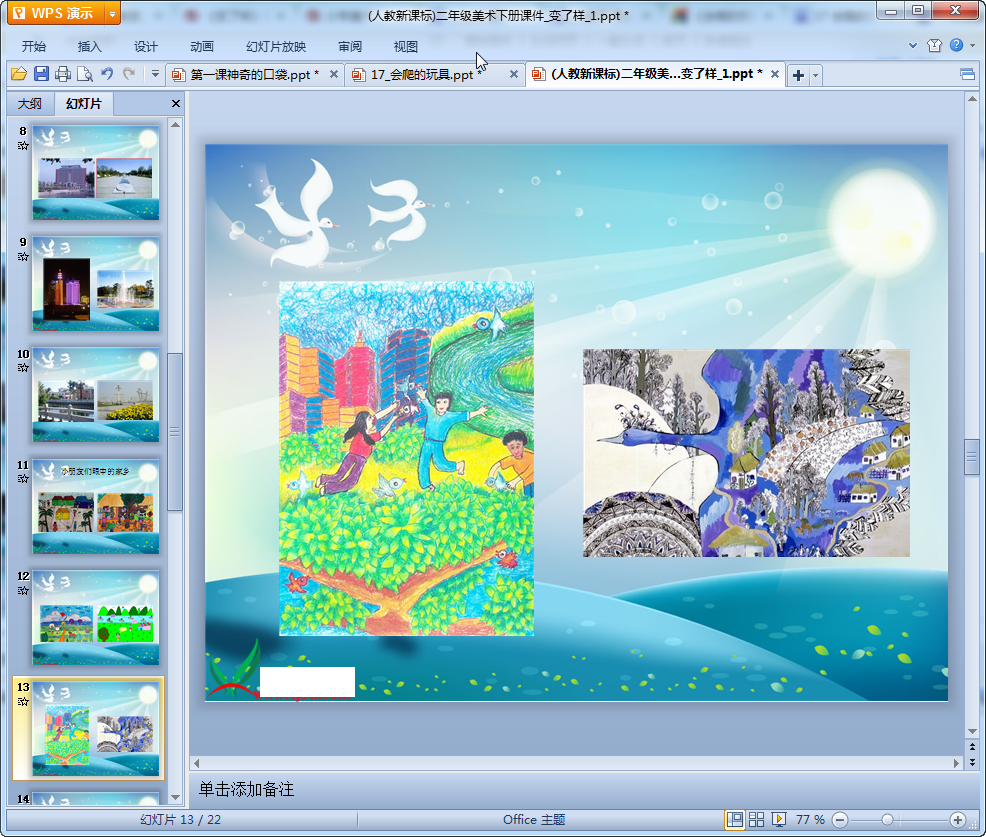Undo the last action
The width and height of the screenshot is (986, 837).
coord(107,74)
